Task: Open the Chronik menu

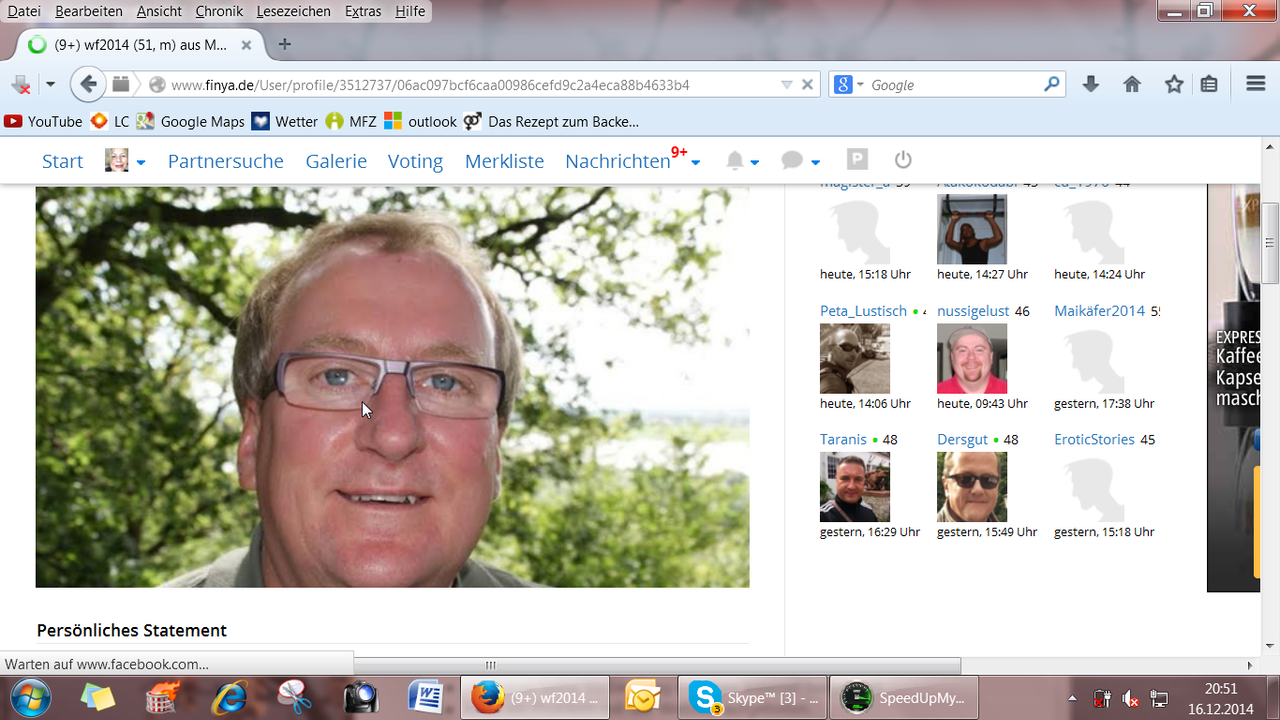Action: (x=220, y=11)
